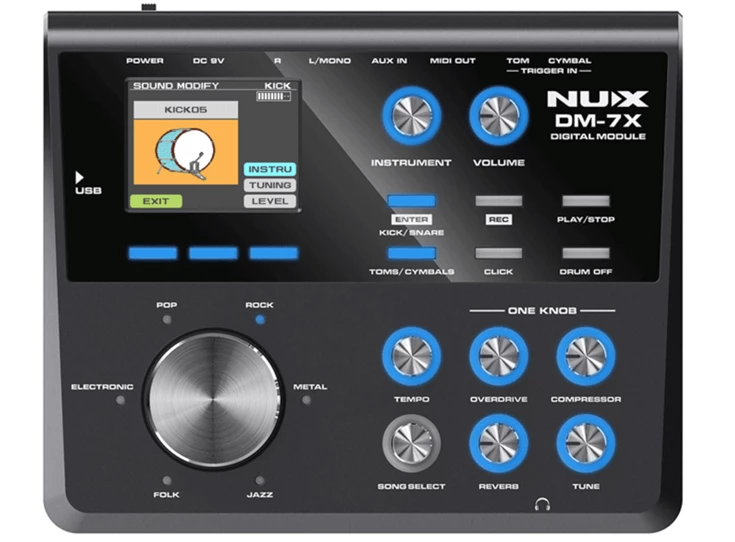Click the TRIGGER IN label

coord(549,71)
